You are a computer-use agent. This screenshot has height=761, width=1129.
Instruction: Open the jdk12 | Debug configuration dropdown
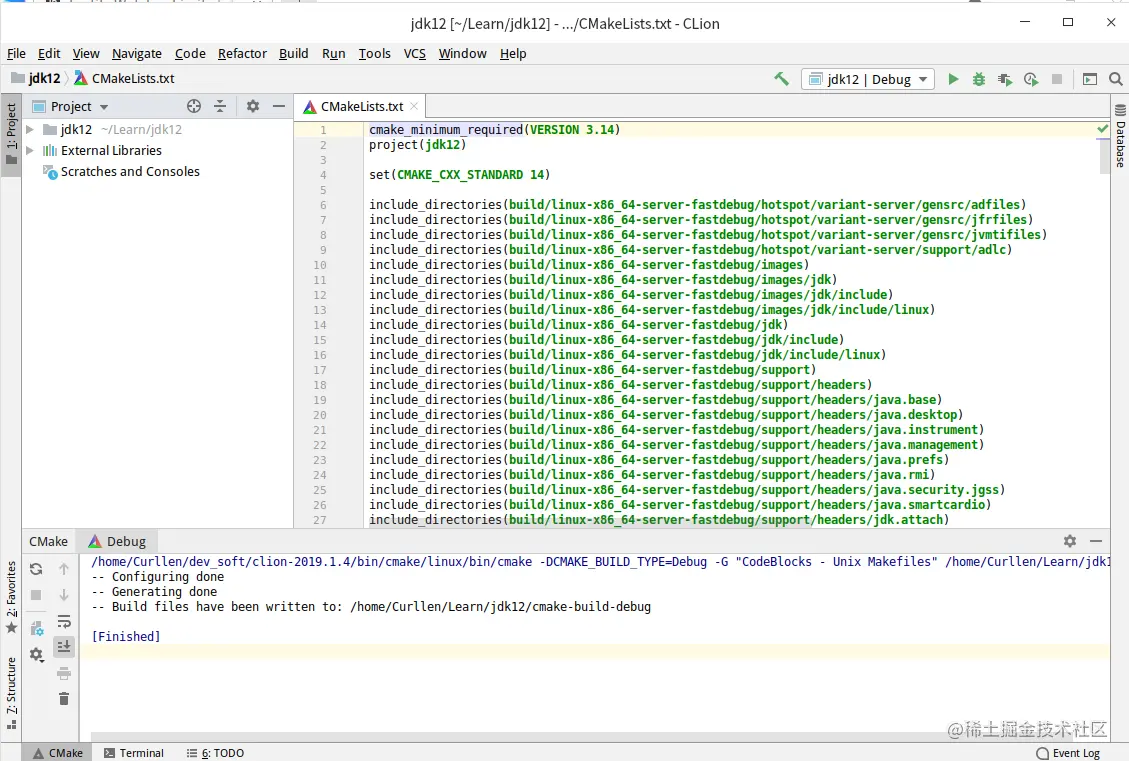click(x=868, y=79)
